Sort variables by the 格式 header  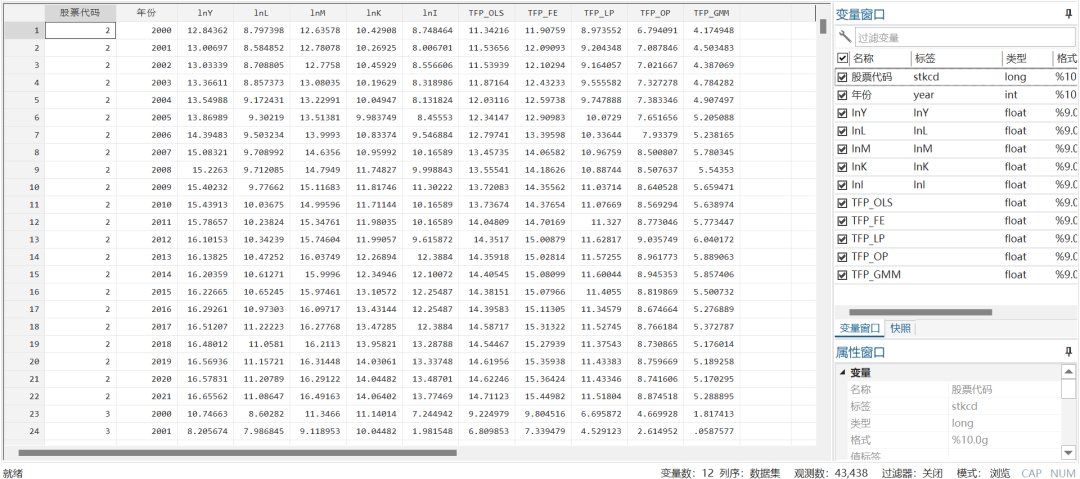click(x=1066, y=59)
